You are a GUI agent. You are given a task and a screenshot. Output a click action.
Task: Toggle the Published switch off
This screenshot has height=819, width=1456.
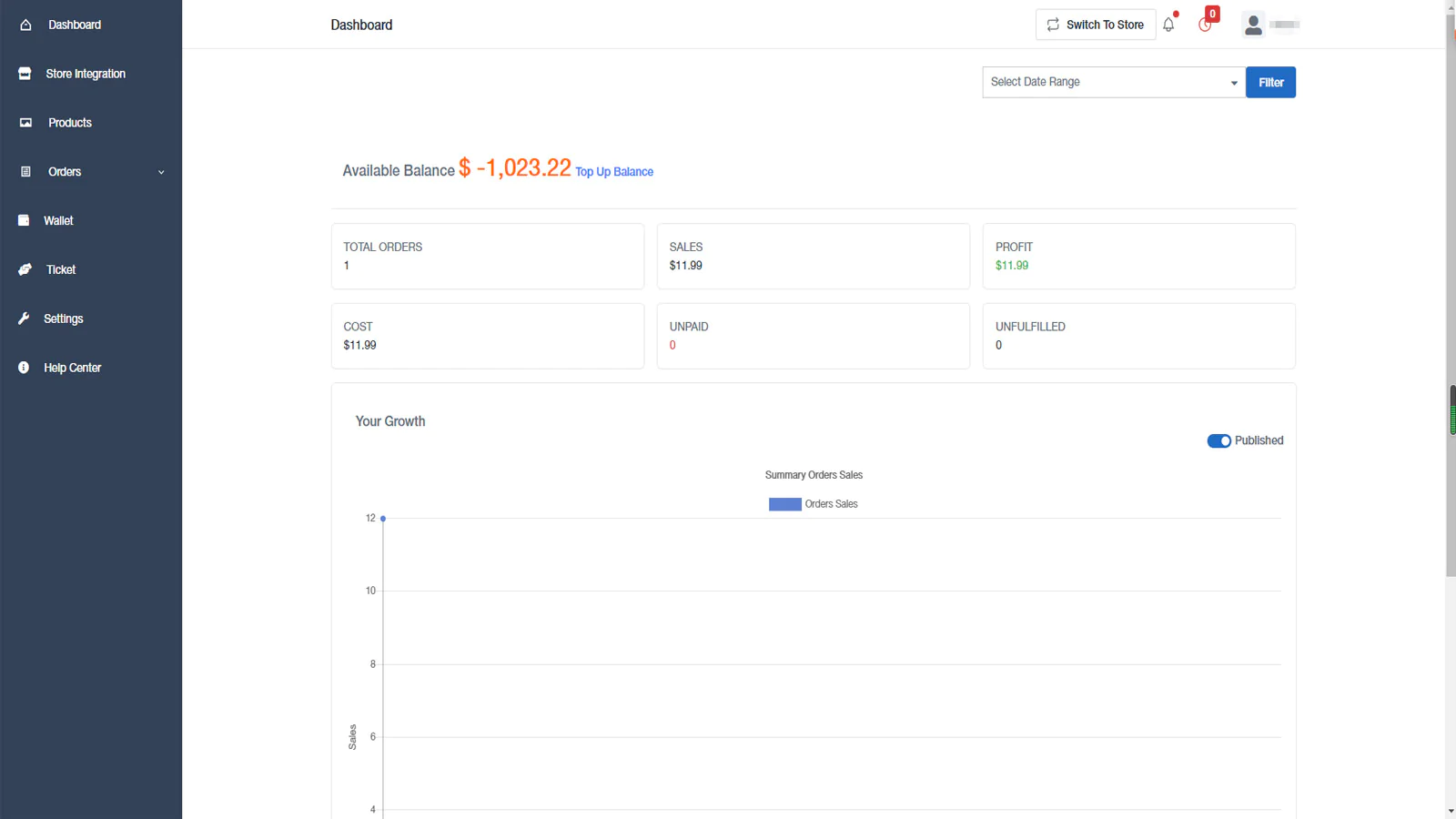tap(1218, 440)
